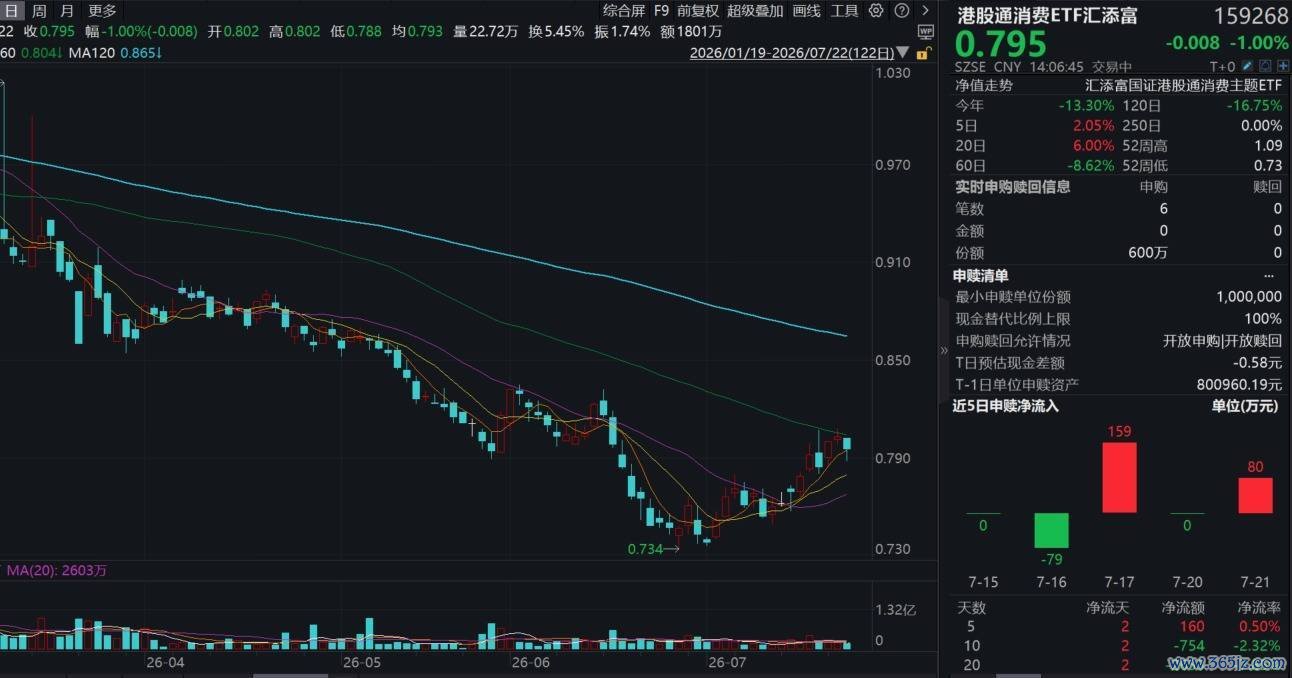Click the date range 2026/01/19-2026/07/22 text

pos(791,52)
